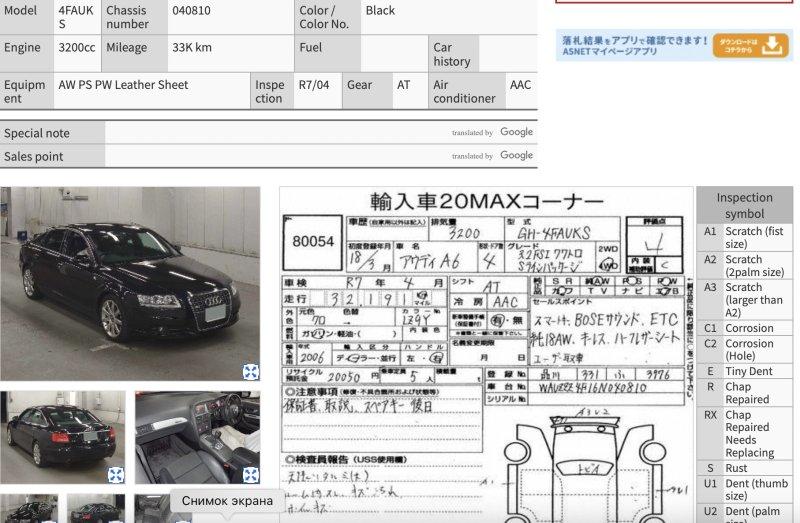Click the Снимок экрана tooltip label

coord(227,501)
